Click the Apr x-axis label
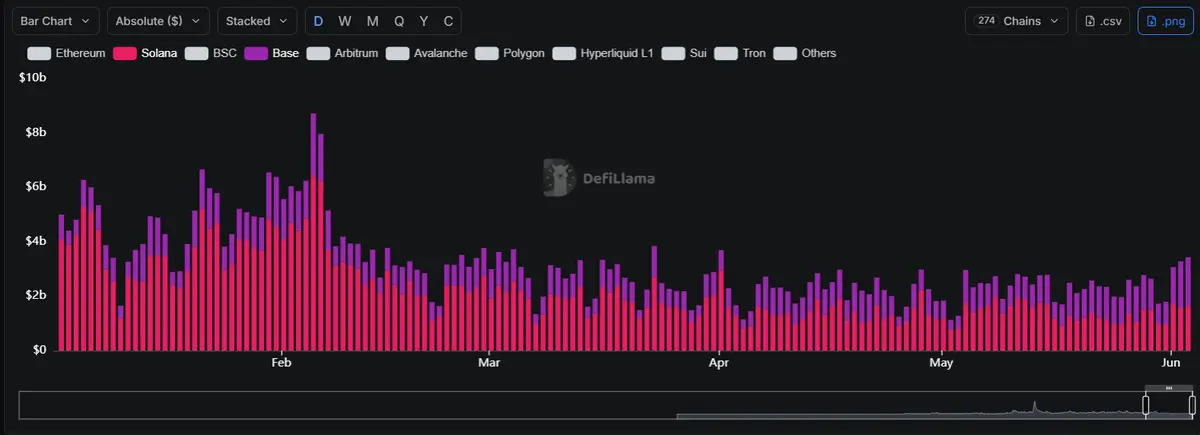Image resolution: width=1200 pixels, height=435 pixels. point(718,362)
